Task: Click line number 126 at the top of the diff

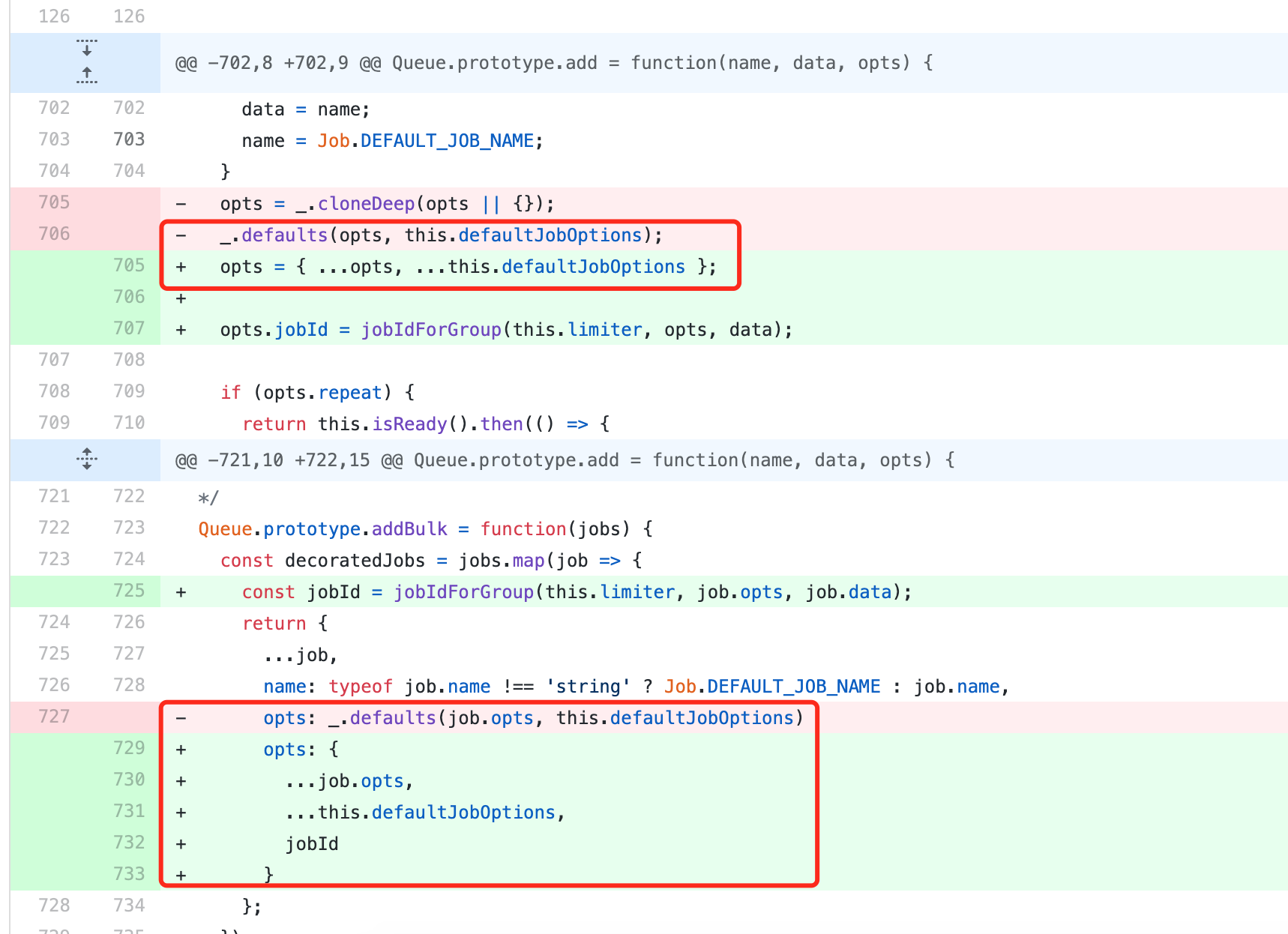Action: click(x=54, y=16)
